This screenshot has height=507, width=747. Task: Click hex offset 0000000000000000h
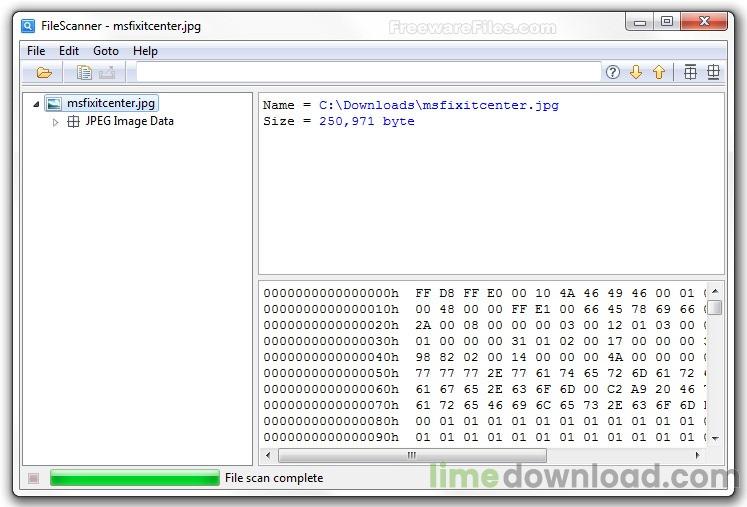(331, 293)
